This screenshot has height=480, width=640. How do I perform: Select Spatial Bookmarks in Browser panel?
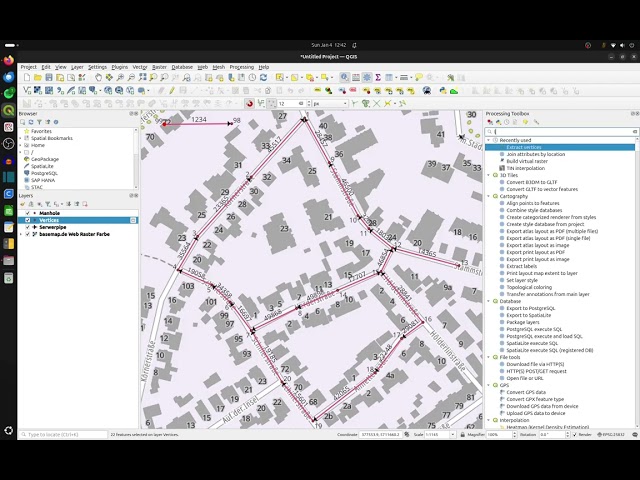pyautogui.click(x=52, y=138)
